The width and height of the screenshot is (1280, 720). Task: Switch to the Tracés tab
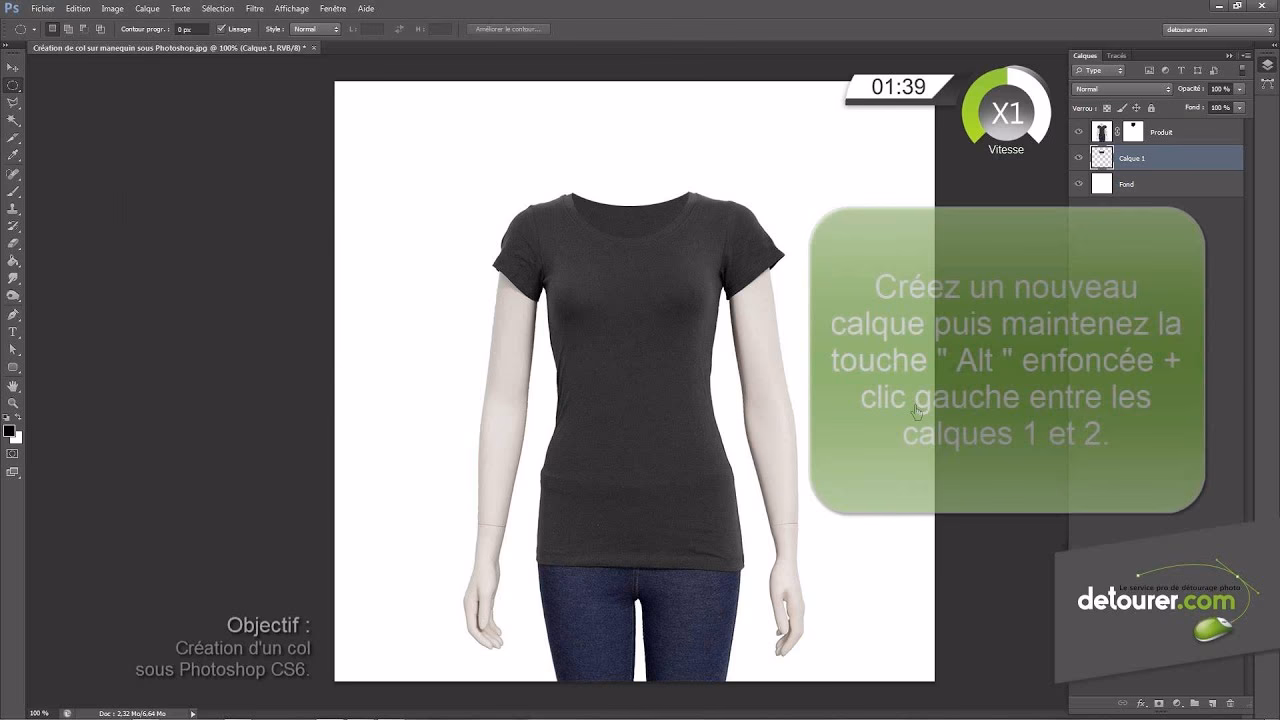pos(1116,56)
